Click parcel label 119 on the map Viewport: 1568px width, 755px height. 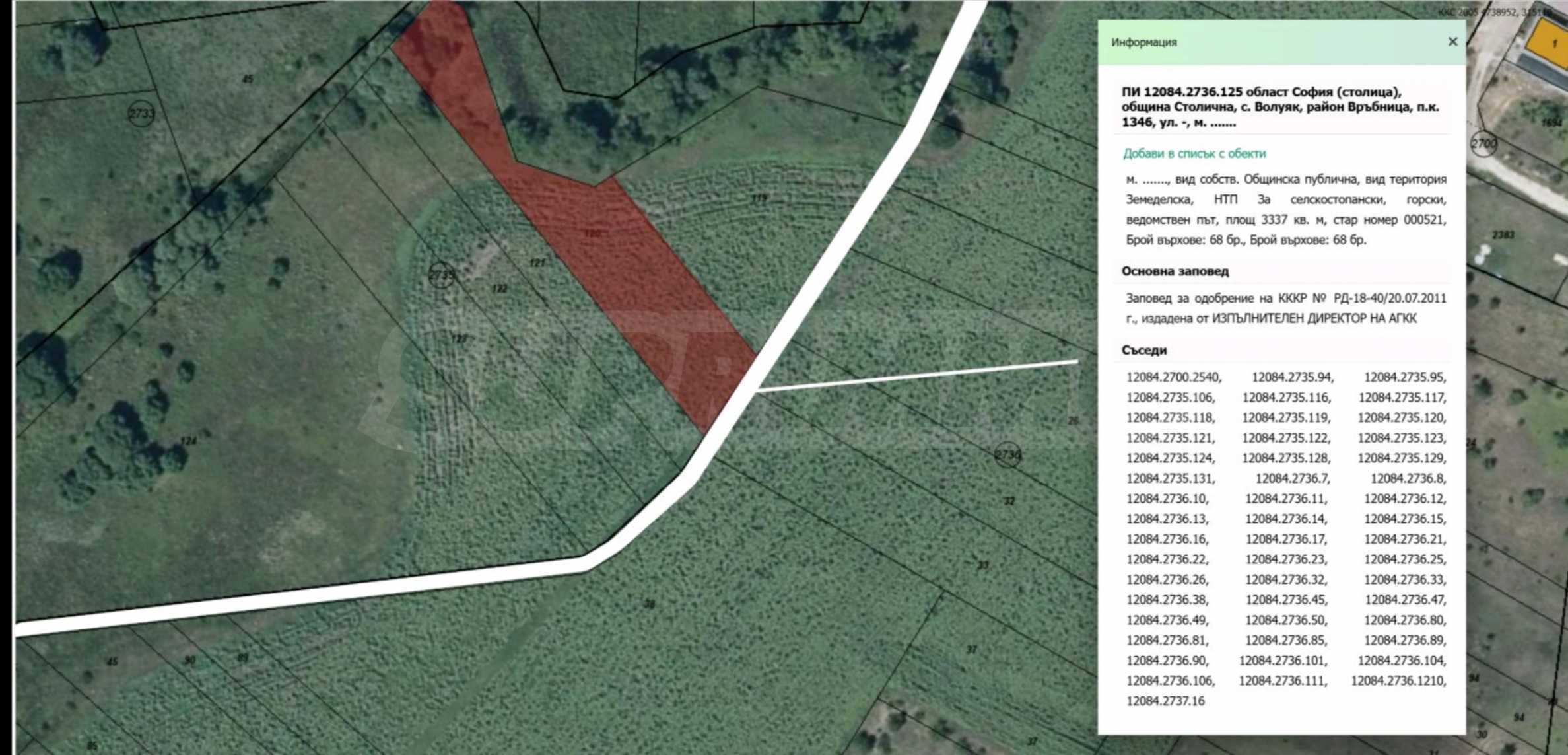coord(759,198)
